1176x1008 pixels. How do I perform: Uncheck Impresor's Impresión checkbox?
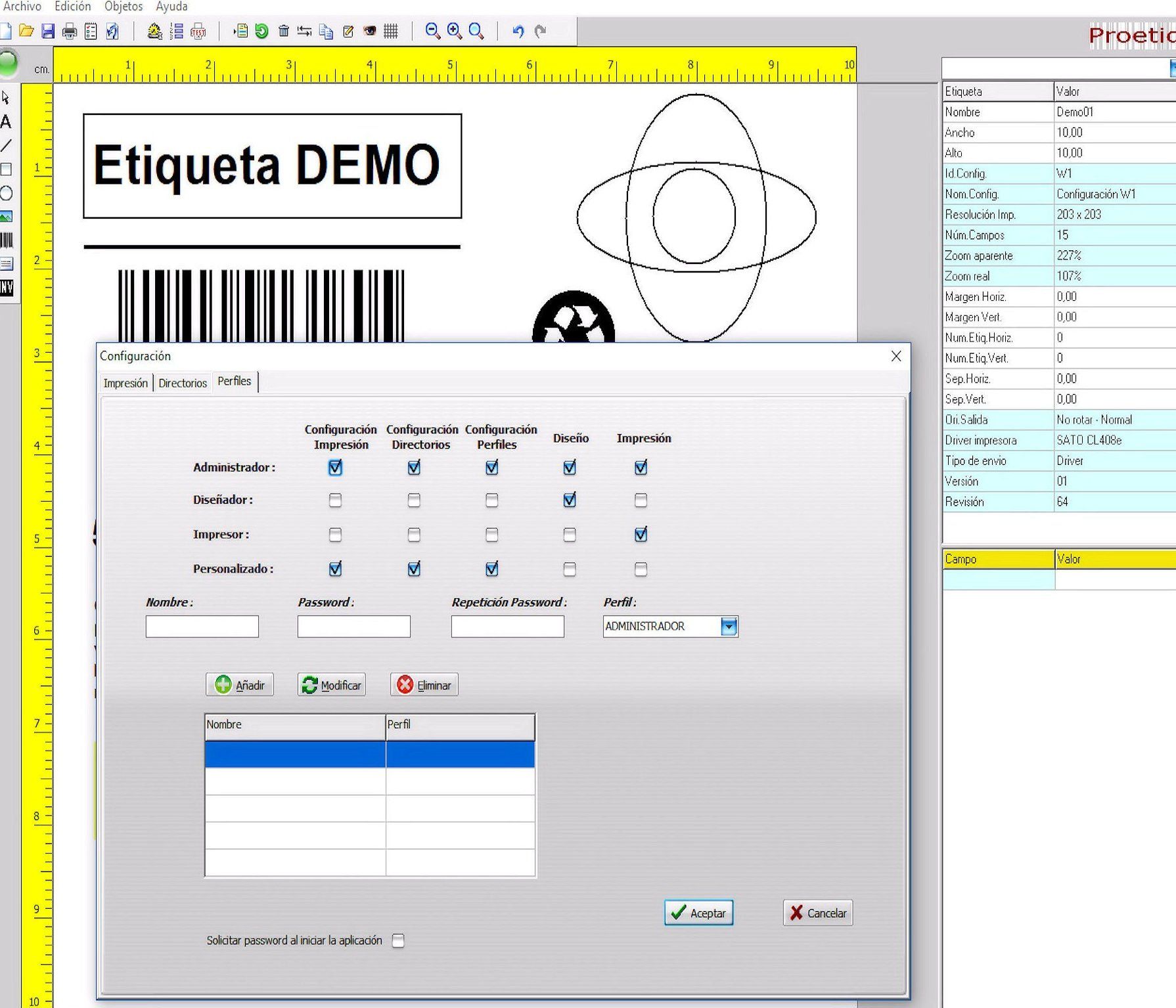pos(641,535)
